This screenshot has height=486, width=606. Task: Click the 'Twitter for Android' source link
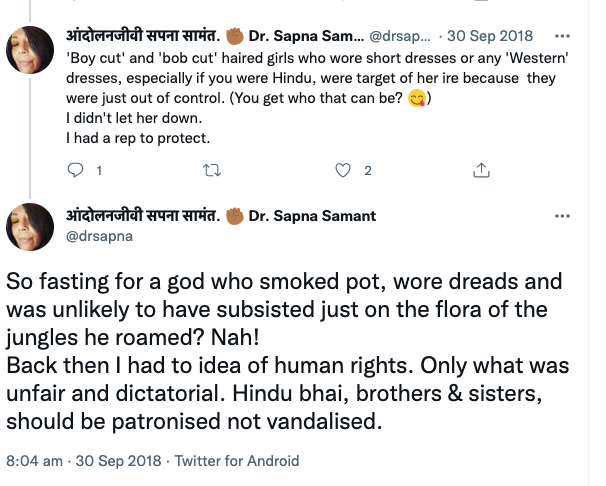pos(237,462)
